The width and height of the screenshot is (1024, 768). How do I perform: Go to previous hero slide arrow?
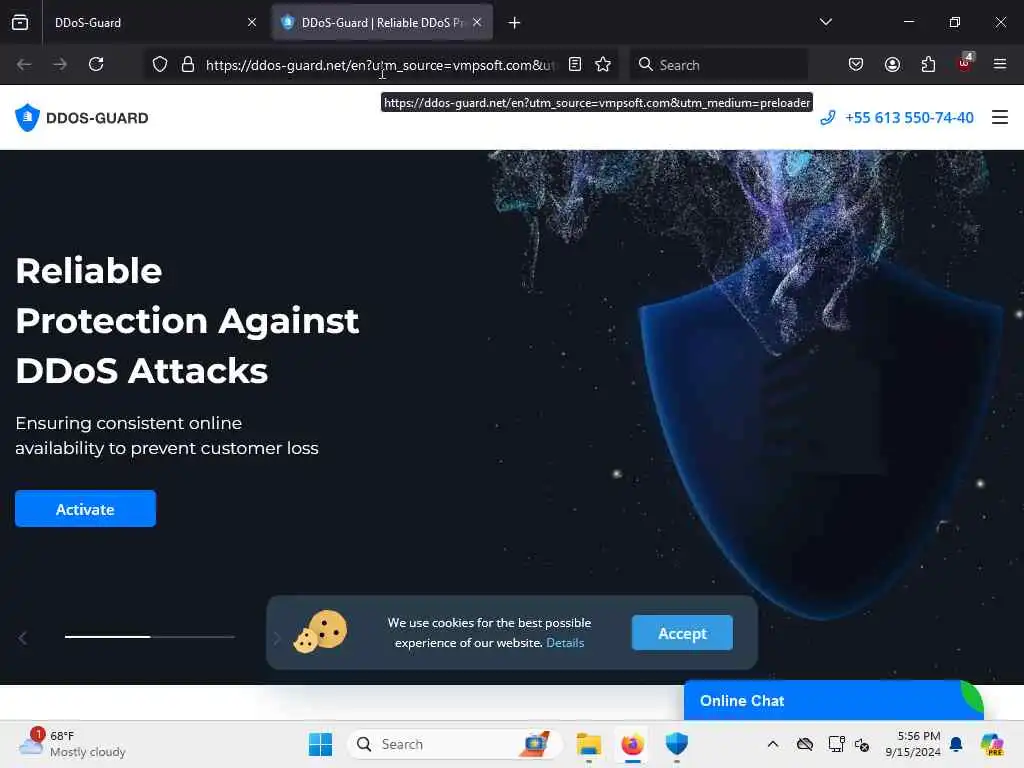[x=23, y=638]
